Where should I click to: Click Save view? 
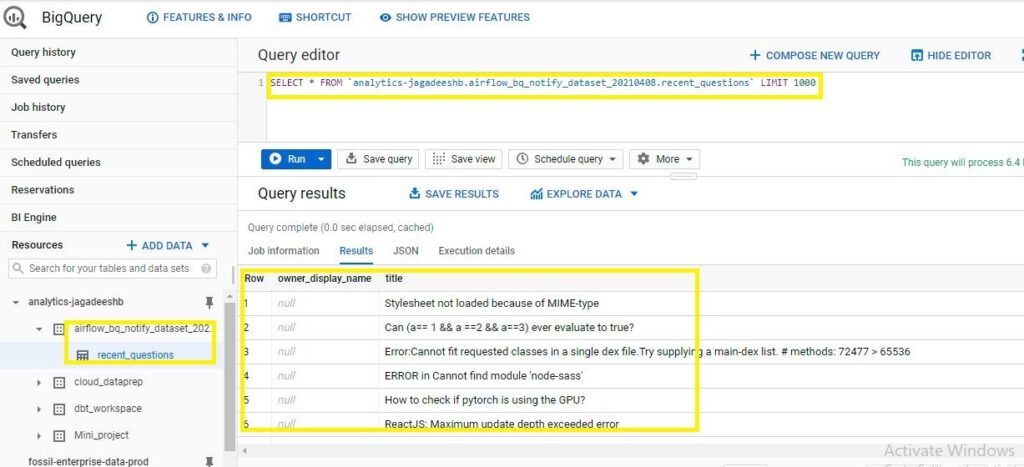click(x=464, y=159)
